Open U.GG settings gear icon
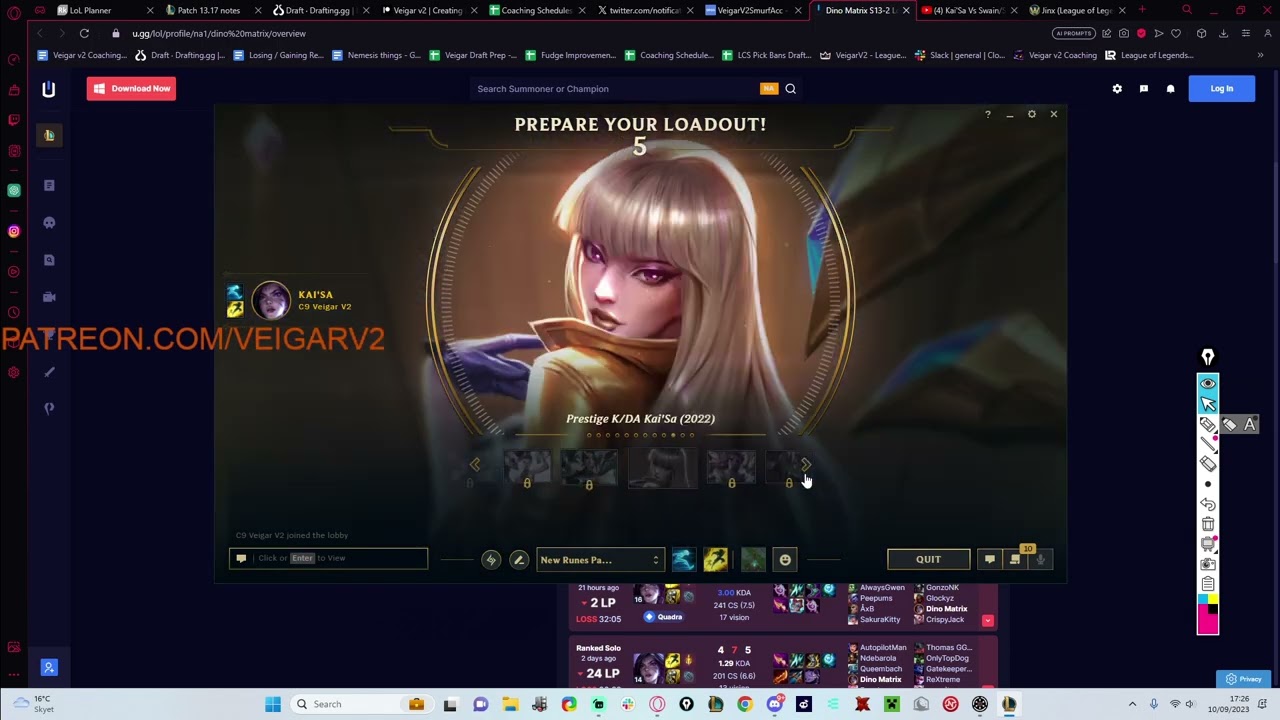The width and height of the screenshot is (1280, 720). pos(1117,89)
